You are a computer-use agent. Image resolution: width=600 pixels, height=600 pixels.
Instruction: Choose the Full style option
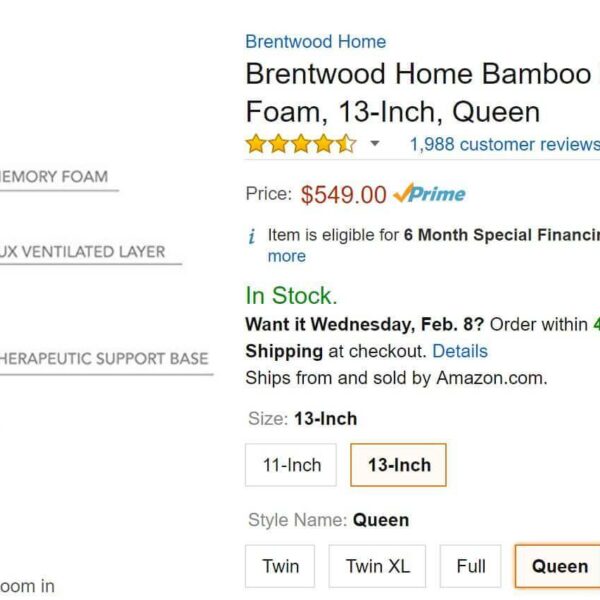(x=471, y=566)
